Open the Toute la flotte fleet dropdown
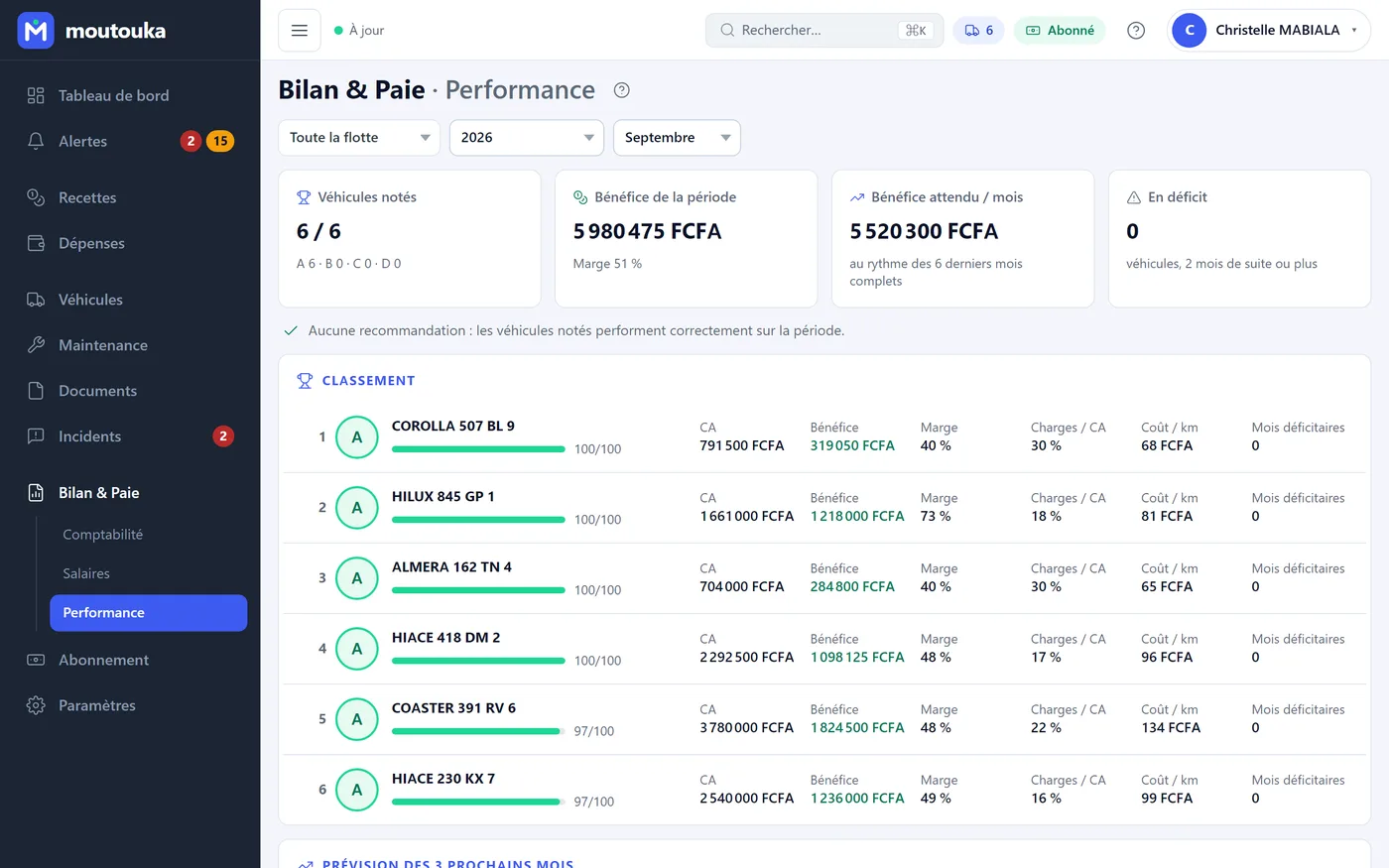 click(360, 138)
